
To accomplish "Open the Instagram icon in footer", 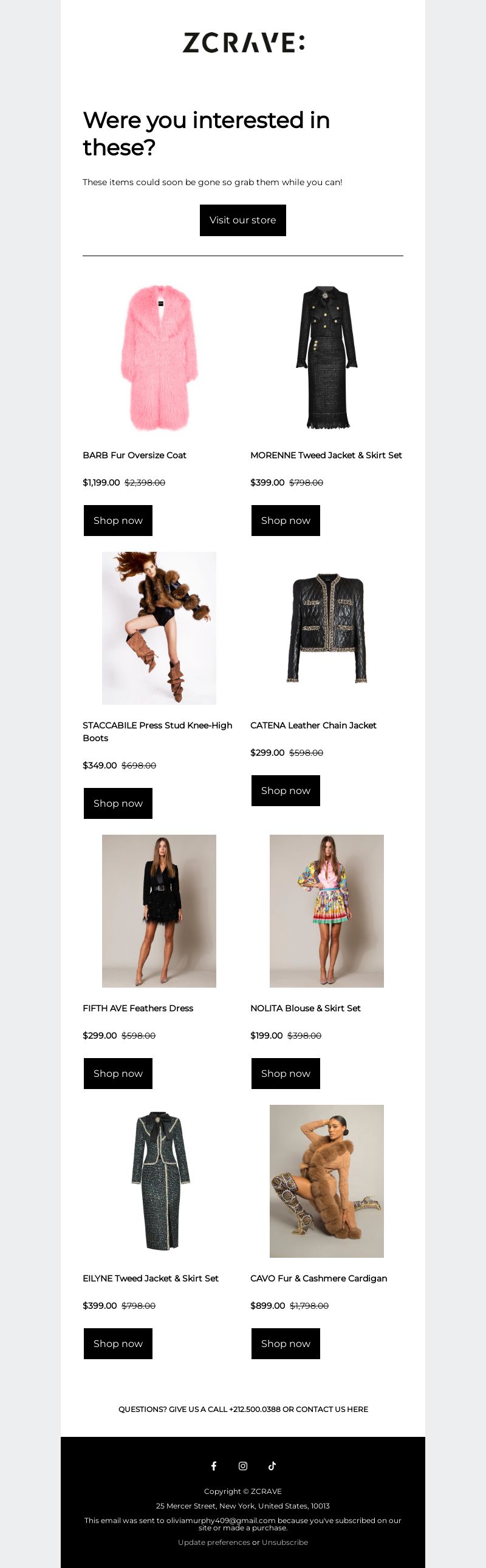I will (243, 1466).
